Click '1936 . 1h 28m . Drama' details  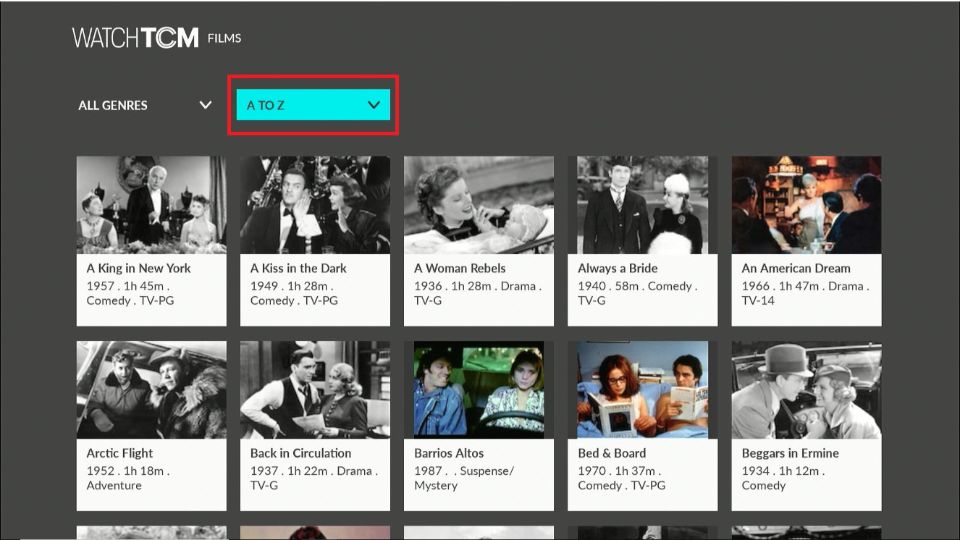478,293
